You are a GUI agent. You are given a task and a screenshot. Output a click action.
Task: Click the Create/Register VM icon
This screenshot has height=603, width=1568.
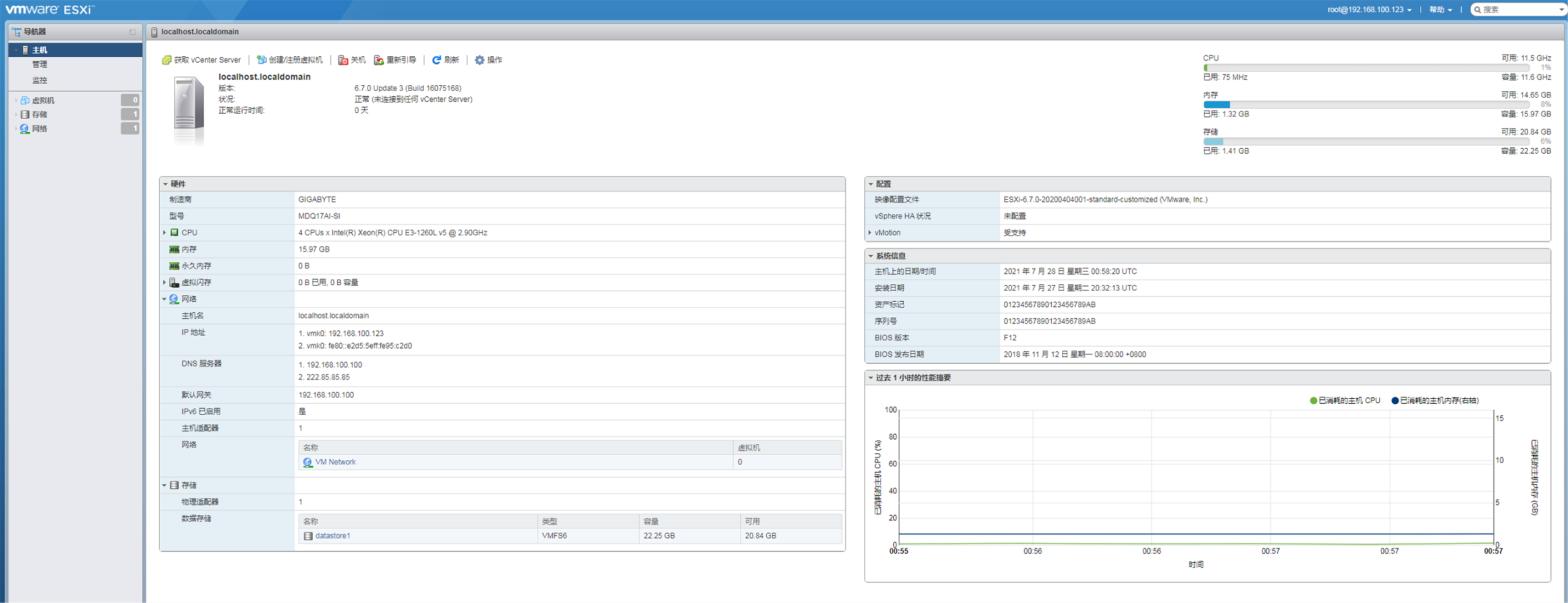click(261, 60)
